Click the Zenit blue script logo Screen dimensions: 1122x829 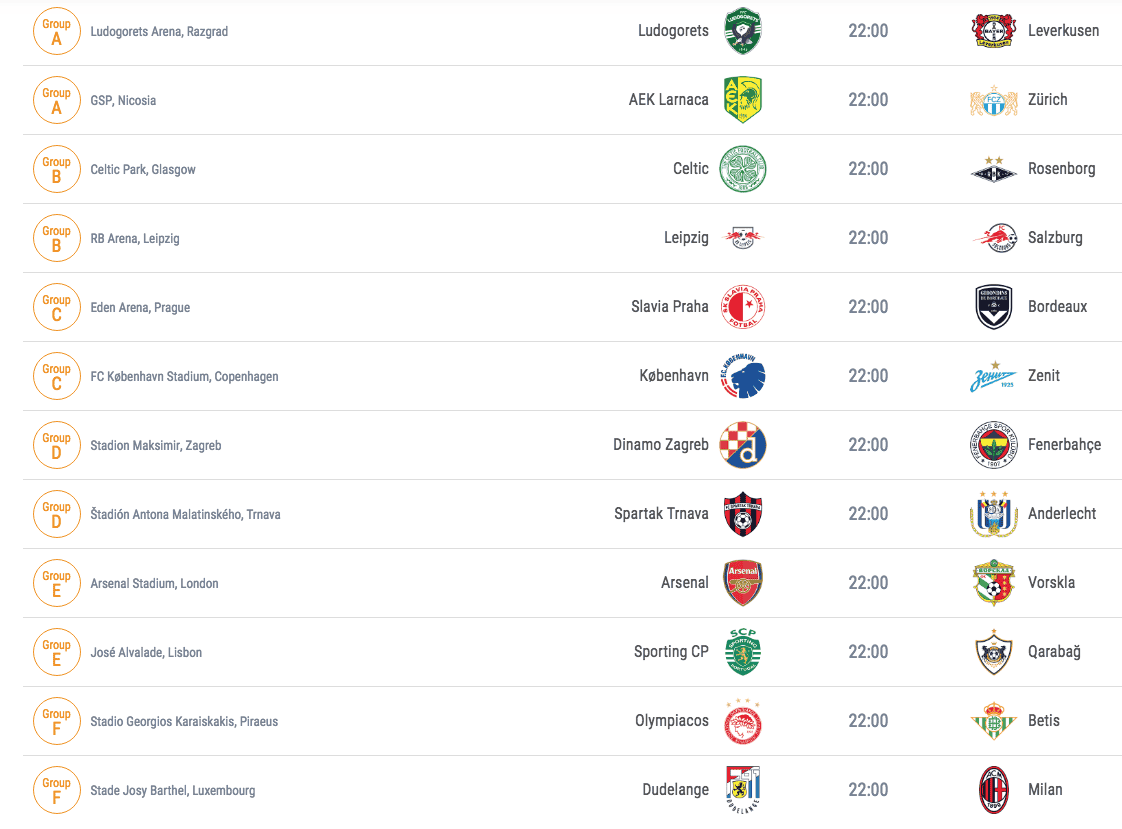993,376
